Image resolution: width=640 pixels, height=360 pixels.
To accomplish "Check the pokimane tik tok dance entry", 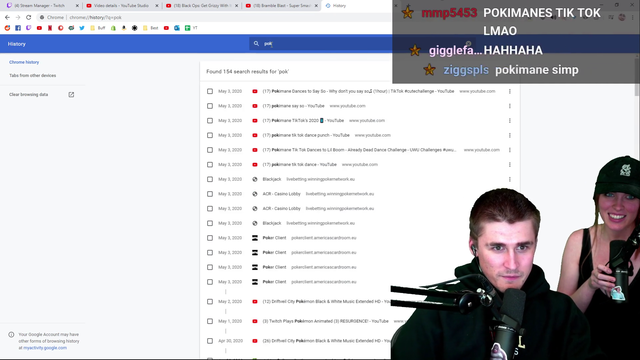I will coord(210,165).
